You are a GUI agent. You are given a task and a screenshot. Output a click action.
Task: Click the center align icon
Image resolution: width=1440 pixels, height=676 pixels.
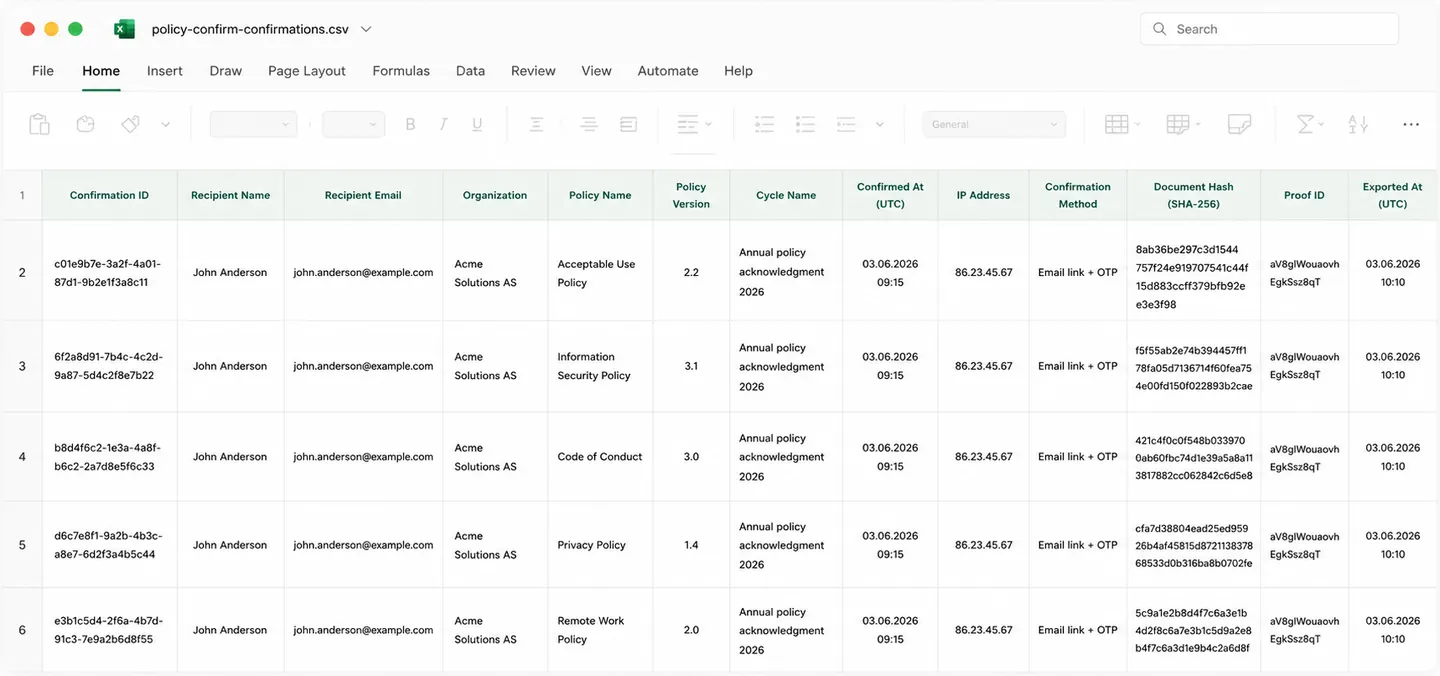pos(588,124)
